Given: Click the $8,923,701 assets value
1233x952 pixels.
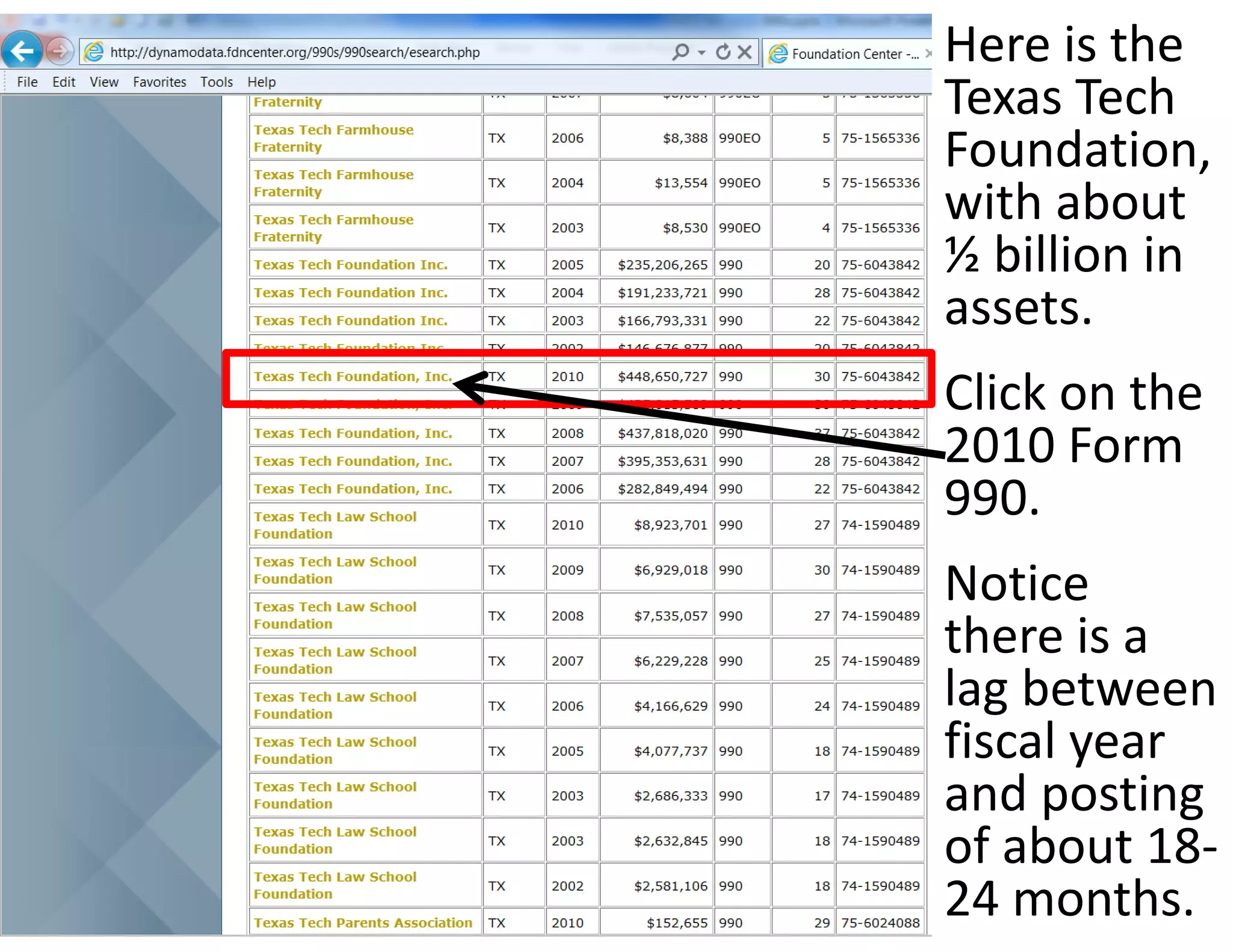Looking at the screenshot, I should [670, 525].
